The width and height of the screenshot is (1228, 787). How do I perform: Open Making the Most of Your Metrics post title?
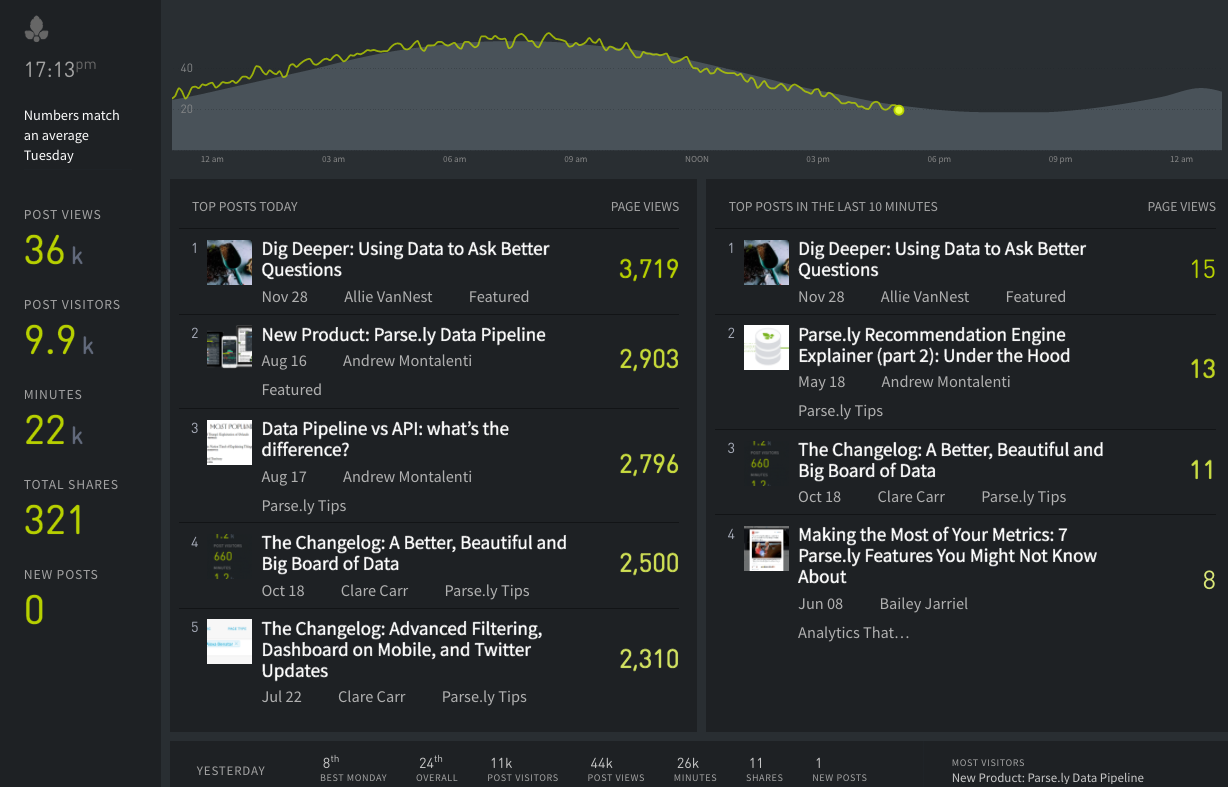948,556
